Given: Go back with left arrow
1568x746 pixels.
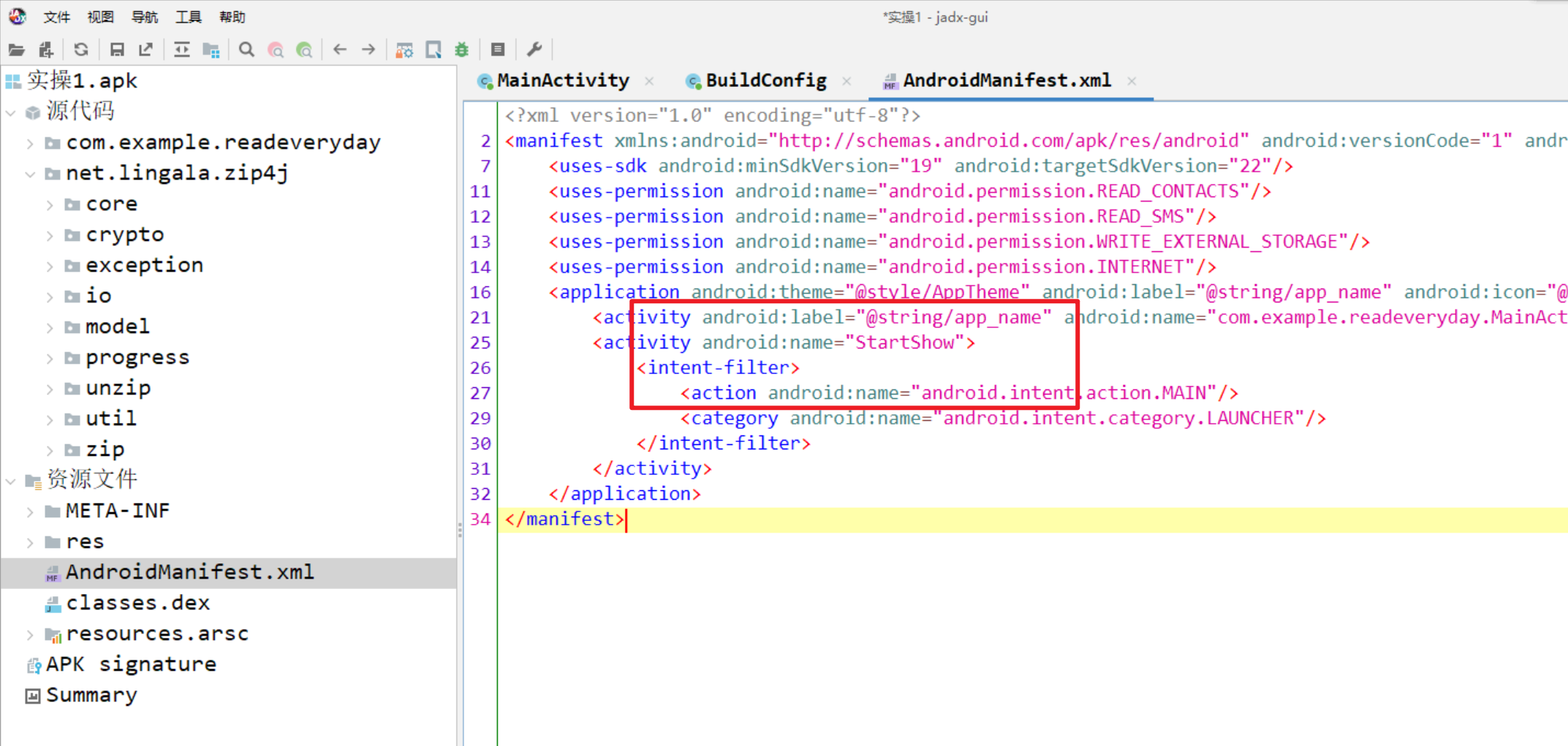Looking at the screenshot, I should 340,50.
